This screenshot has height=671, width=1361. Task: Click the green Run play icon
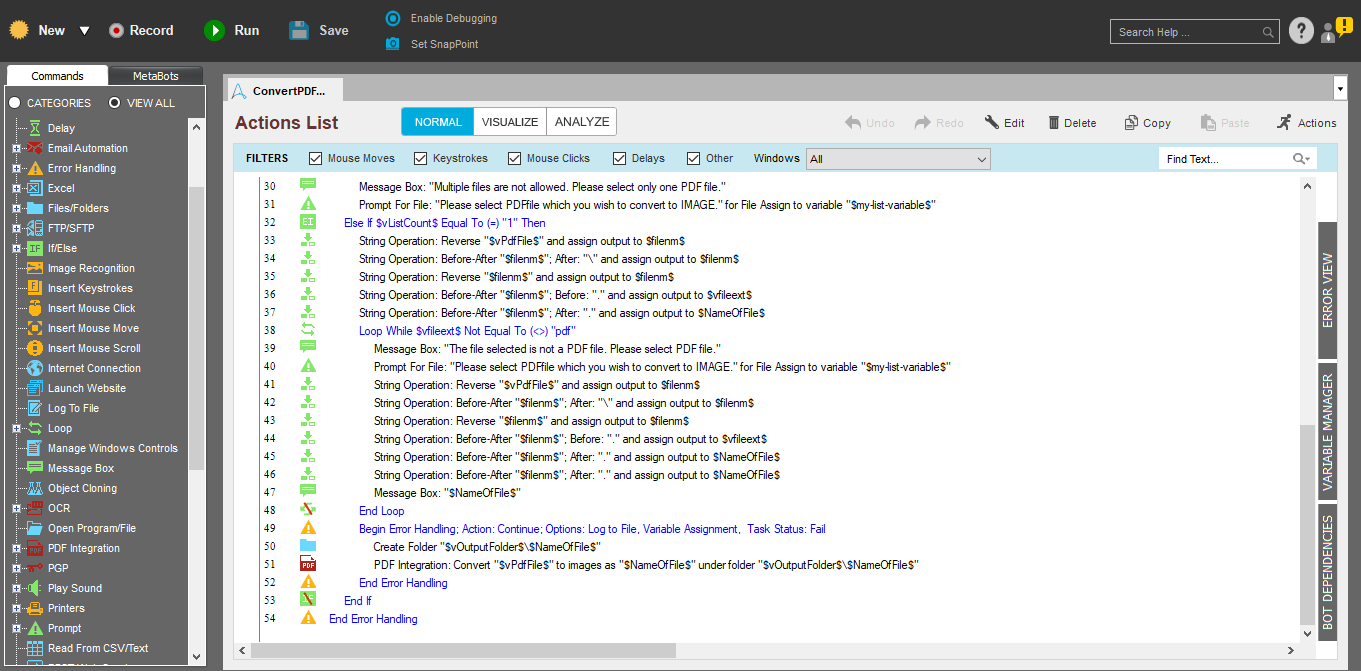pyautogui.click(x=214, y=31)
